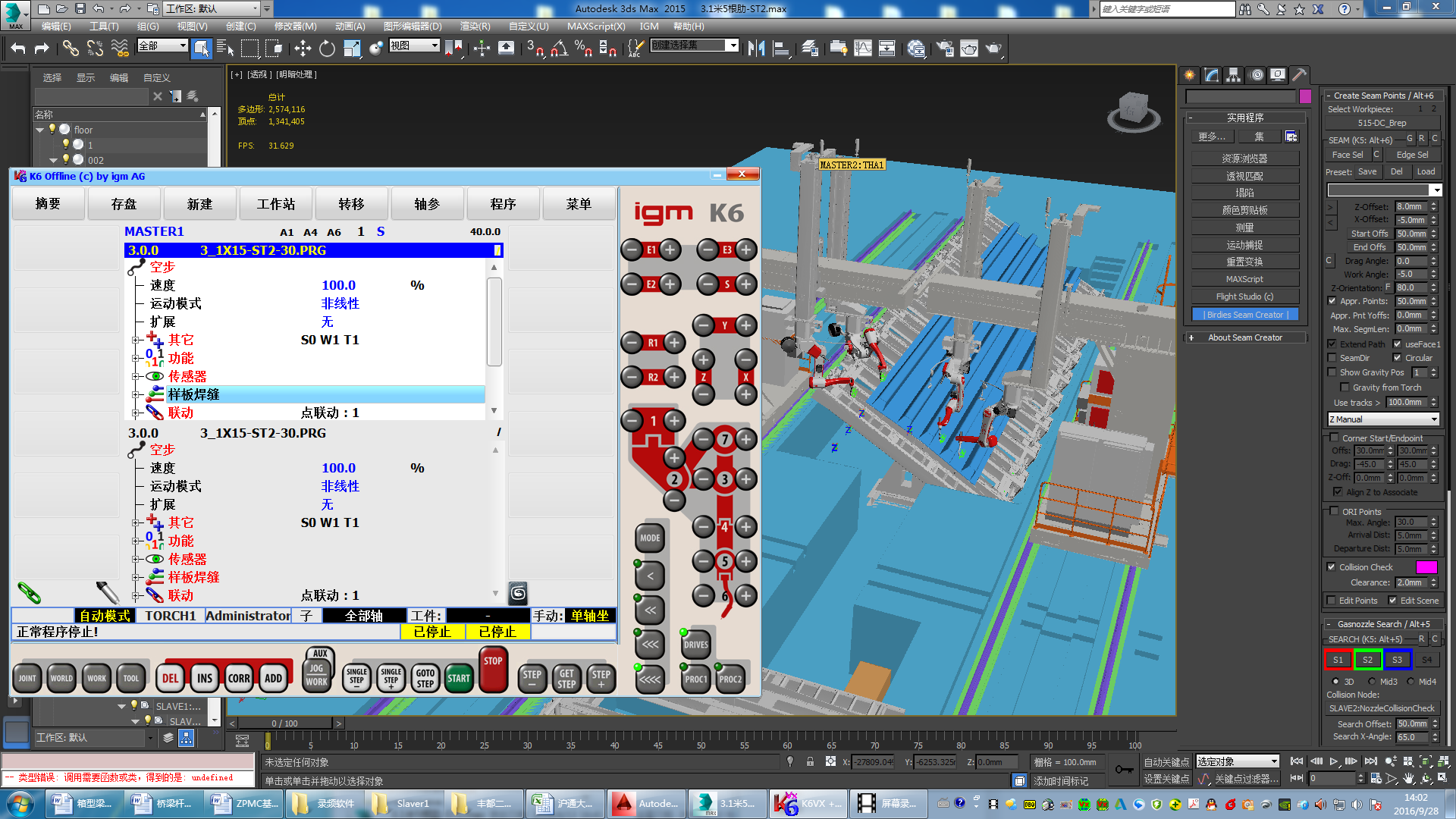Open the Utilities hammer panel tab

click(1299, 74)
